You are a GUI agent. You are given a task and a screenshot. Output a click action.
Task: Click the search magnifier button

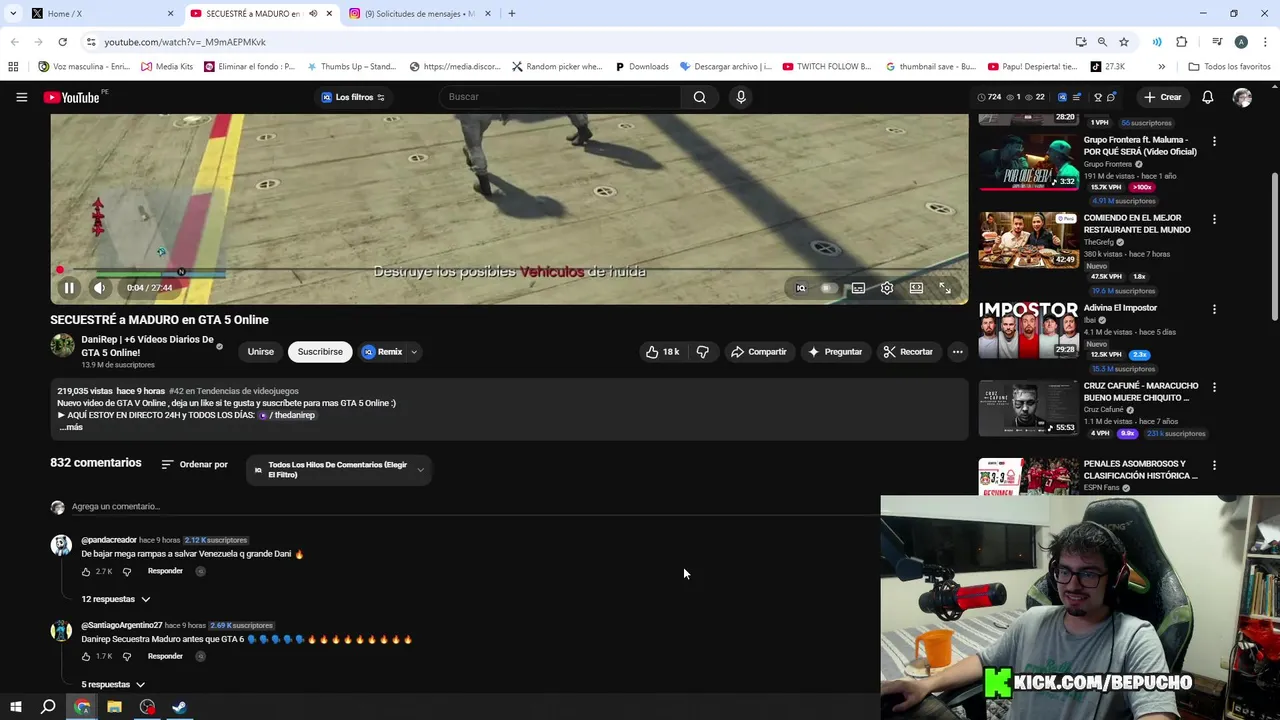click(700, 97)
